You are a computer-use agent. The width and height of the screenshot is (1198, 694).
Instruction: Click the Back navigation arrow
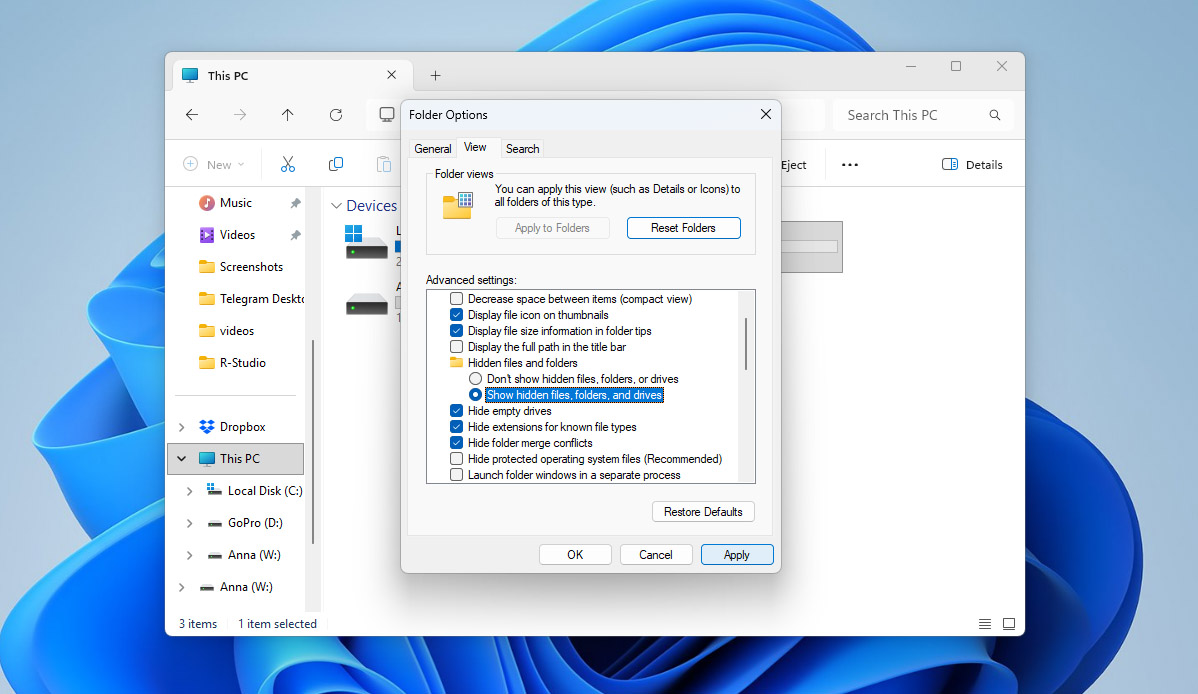pyautogui.click(x=191, y=115)
